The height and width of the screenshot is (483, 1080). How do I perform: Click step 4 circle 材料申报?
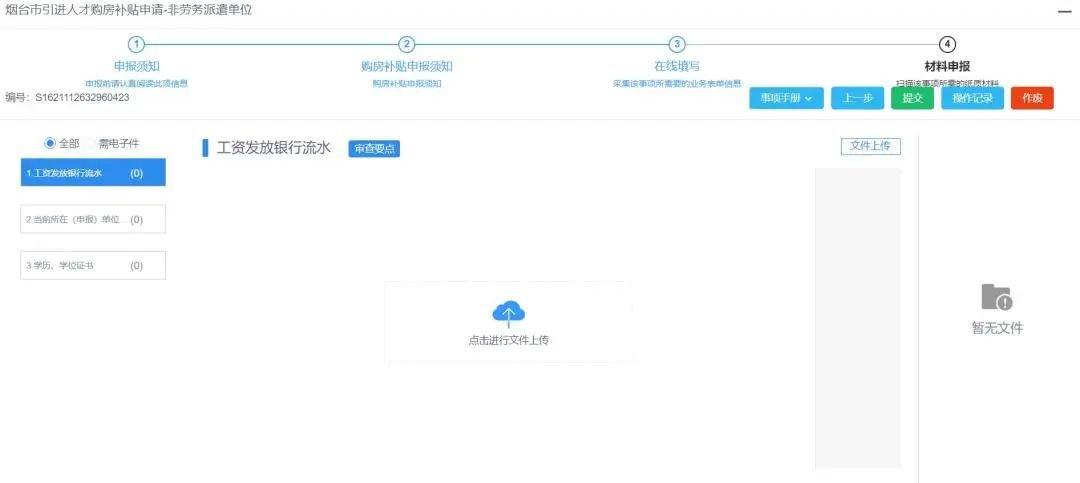click(x=947, y=44)
